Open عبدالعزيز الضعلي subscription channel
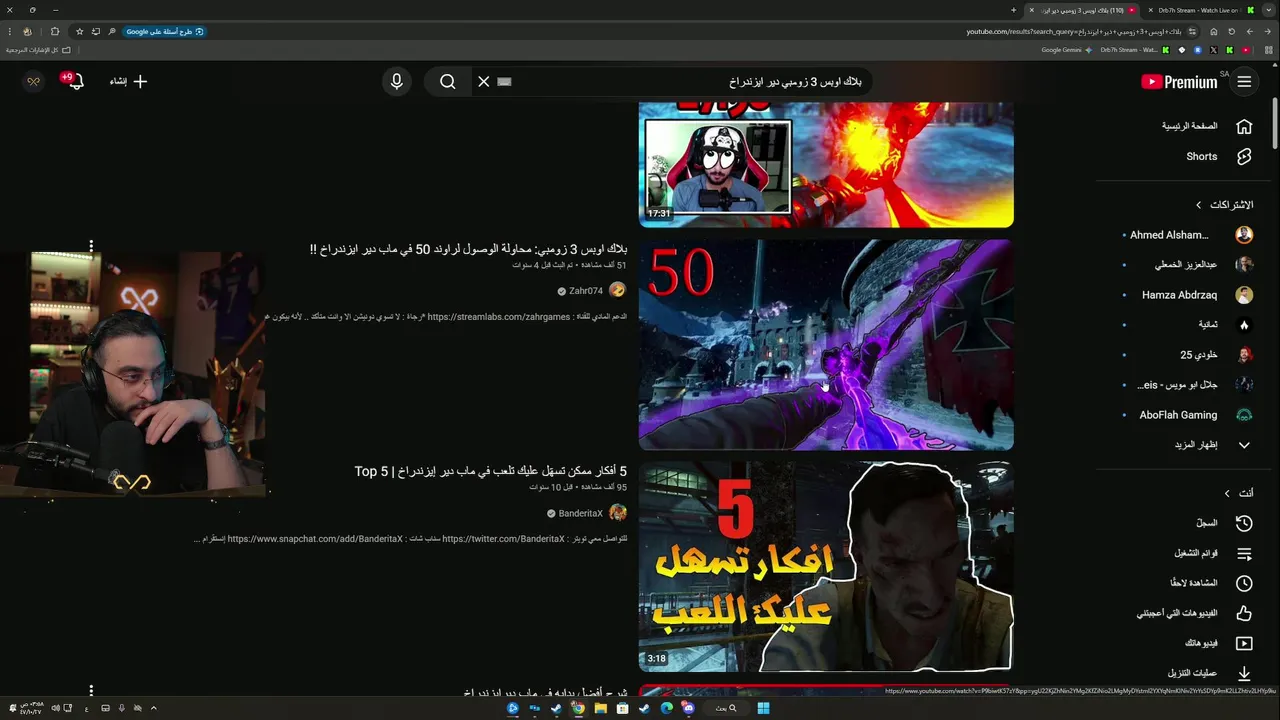This screenshot has width=1280, height=720. (x=1189, y=265)
